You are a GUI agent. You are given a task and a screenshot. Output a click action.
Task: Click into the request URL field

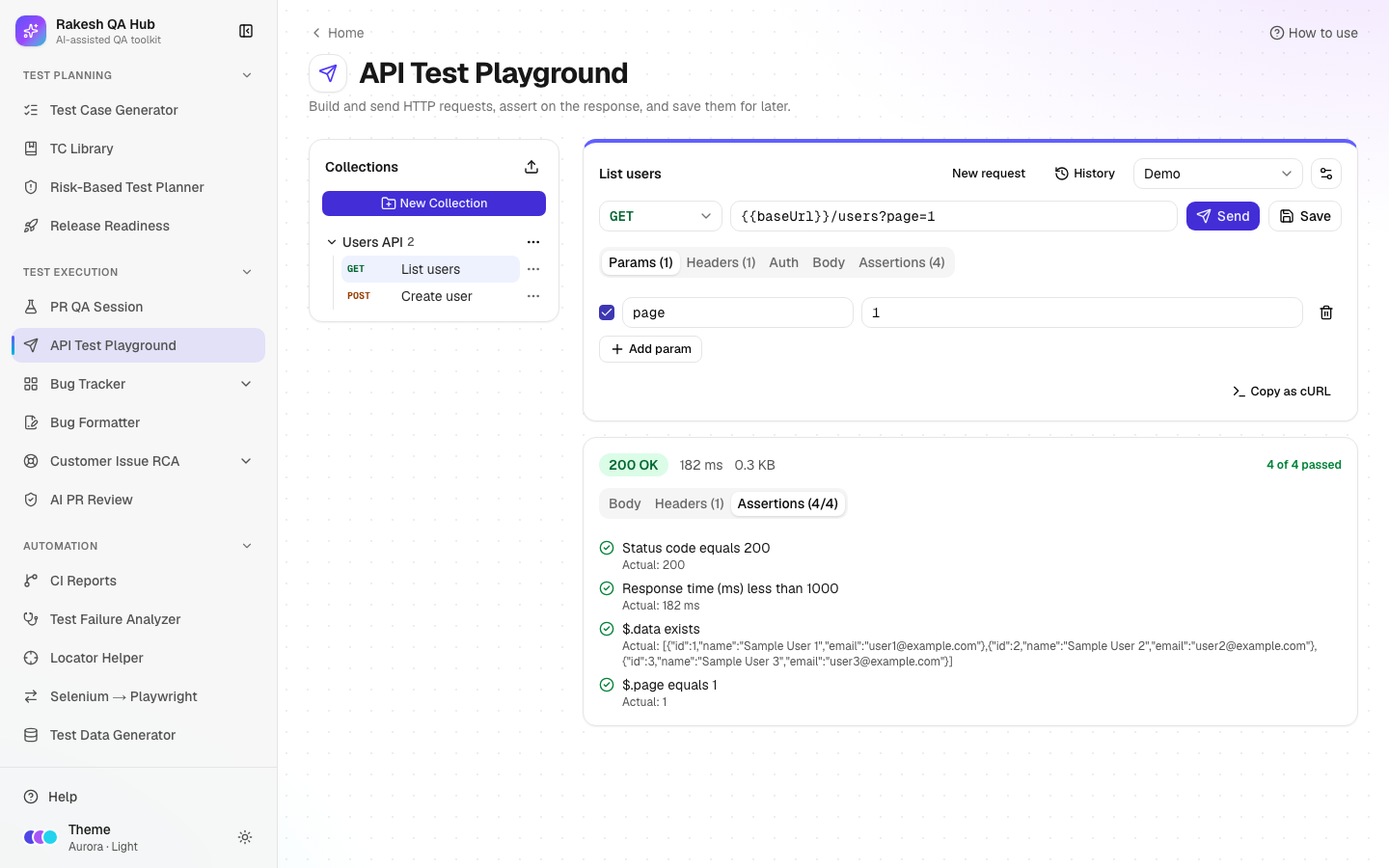pos(953,216)
